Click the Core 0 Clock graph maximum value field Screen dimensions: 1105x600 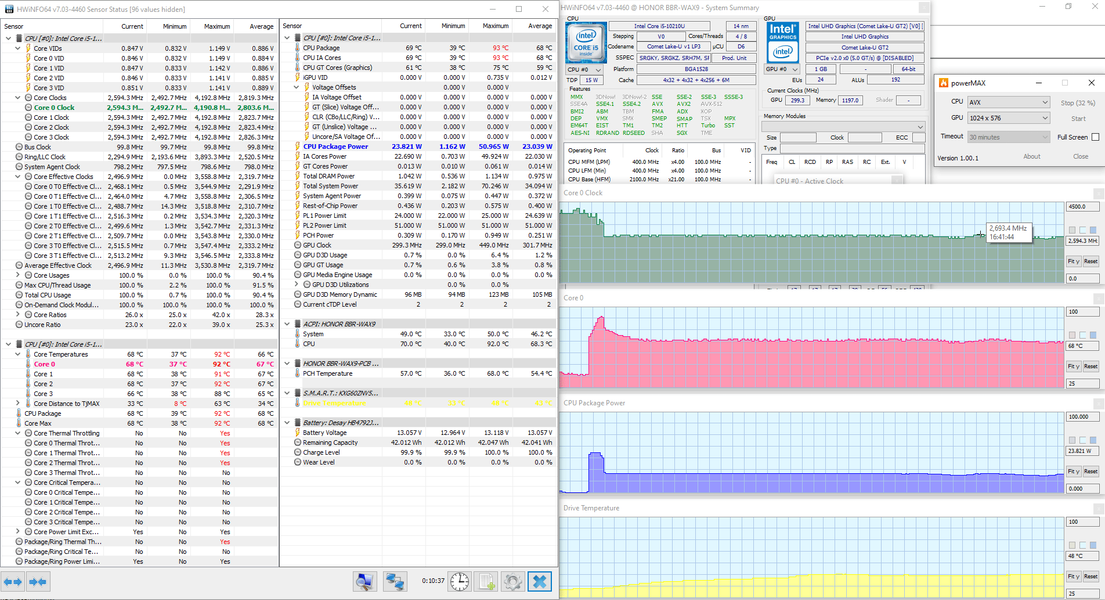[1083, 208]
